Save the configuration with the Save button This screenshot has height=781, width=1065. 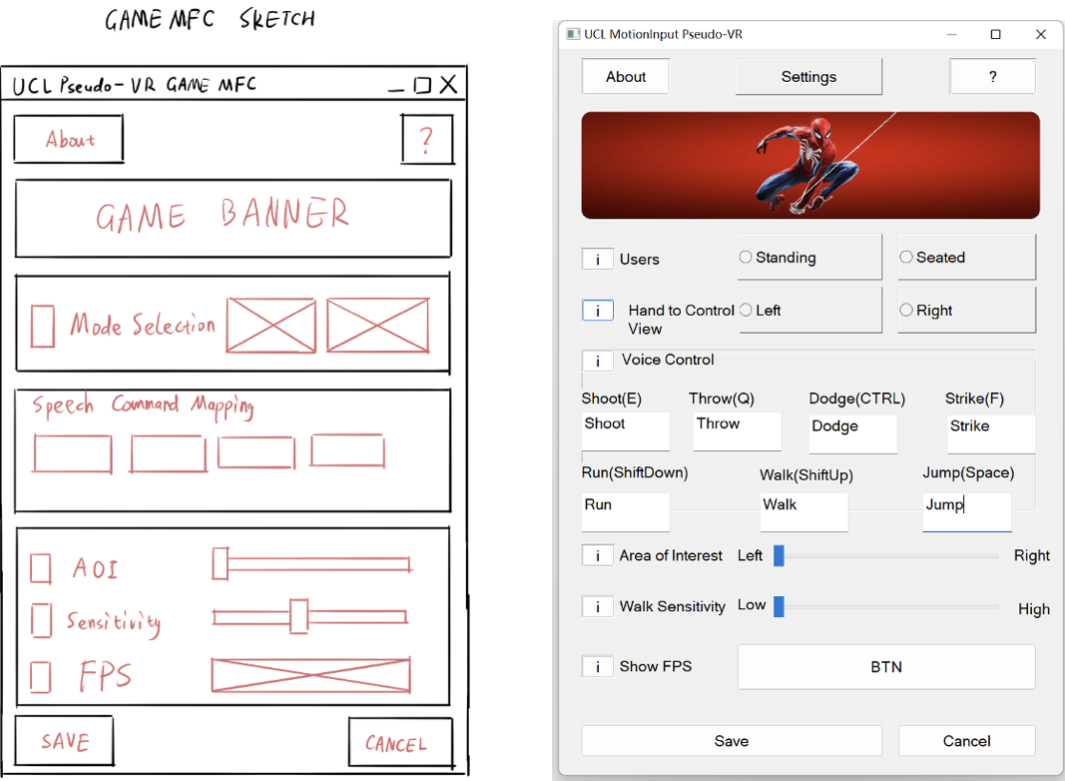click(731, 741)
